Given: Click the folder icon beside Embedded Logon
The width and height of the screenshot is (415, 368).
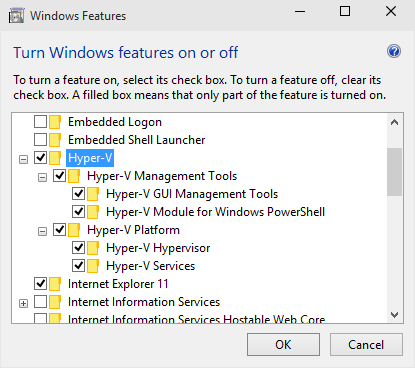Looking at the screenshot, I should (55, 122).
